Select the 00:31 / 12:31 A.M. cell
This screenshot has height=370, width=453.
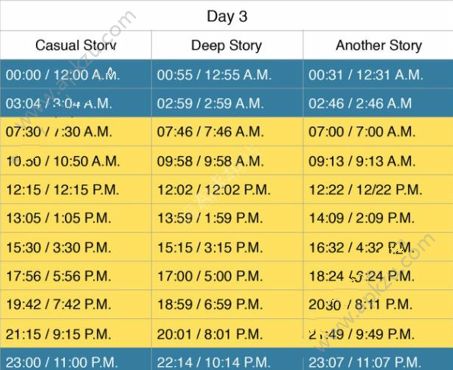pos(378,74)
